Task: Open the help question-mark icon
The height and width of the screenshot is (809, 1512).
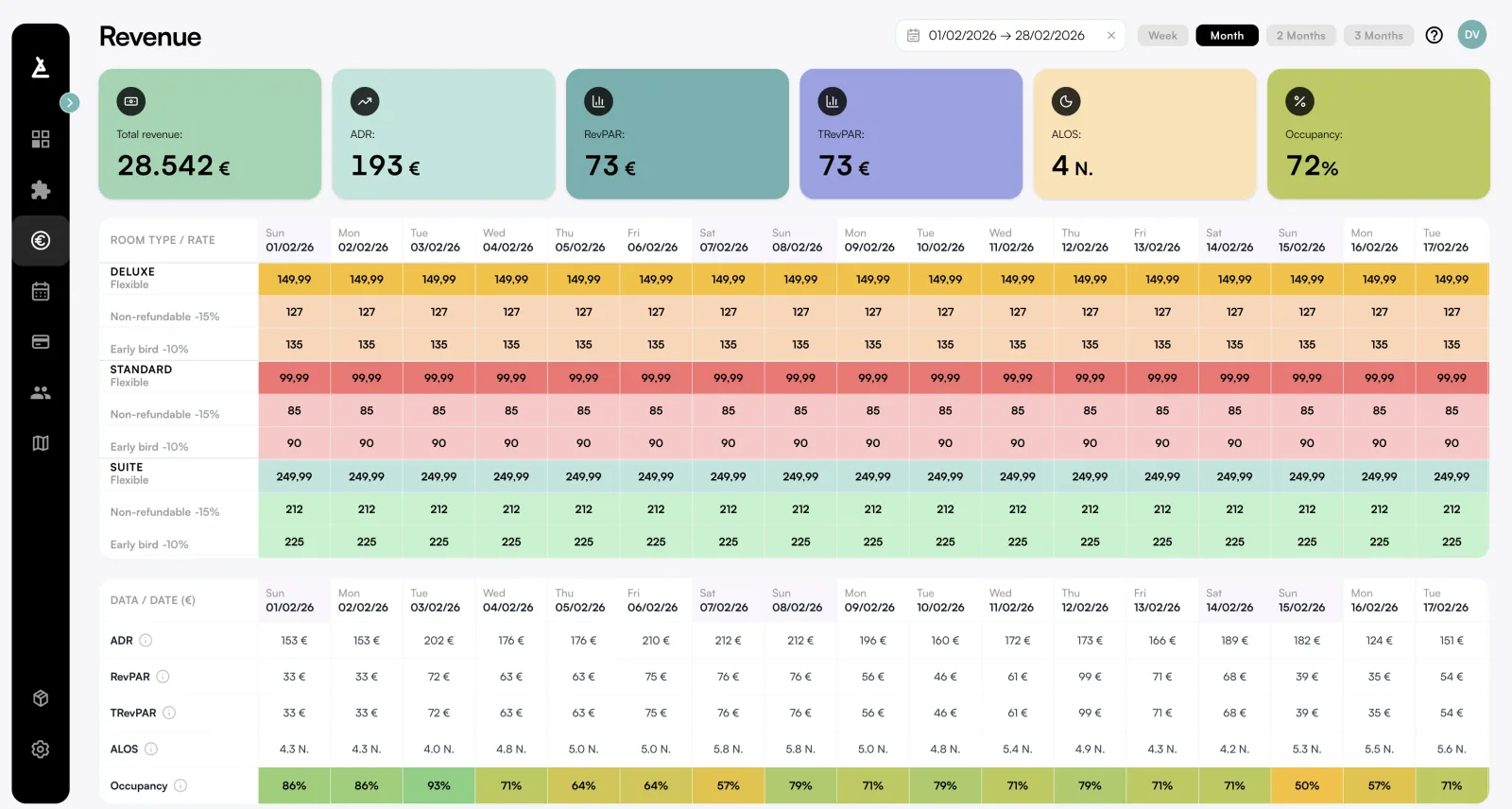Action: coord(1434,35)
